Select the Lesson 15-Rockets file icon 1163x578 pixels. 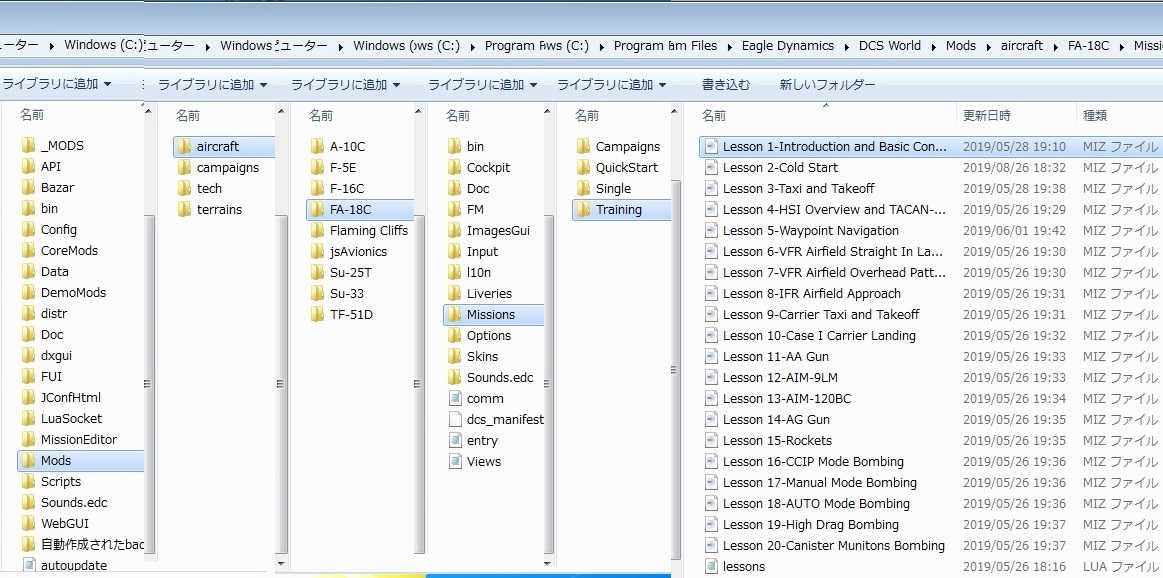click(x=711, y=440)
